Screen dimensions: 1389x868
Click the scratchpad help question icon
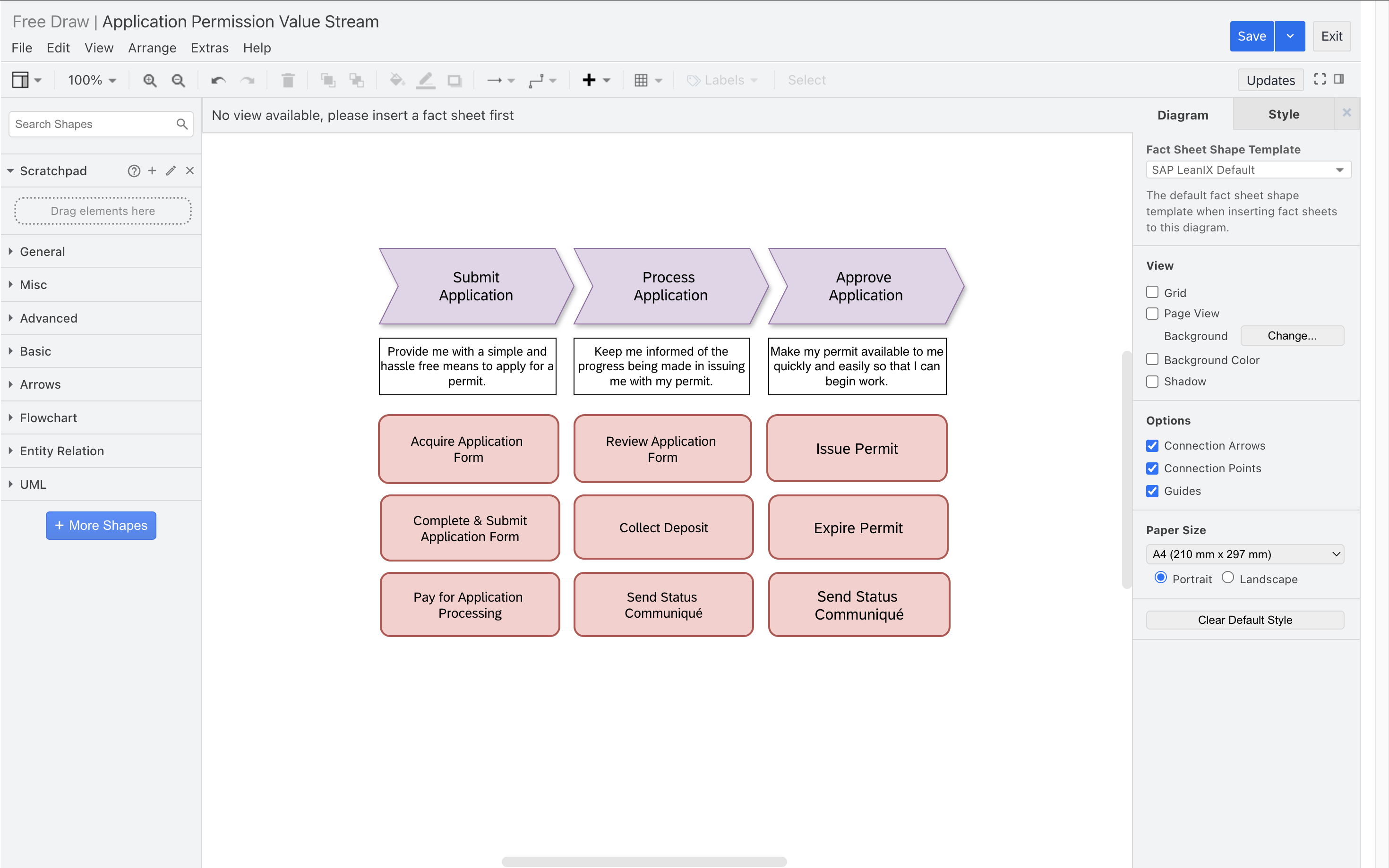(x=134, y=170)
